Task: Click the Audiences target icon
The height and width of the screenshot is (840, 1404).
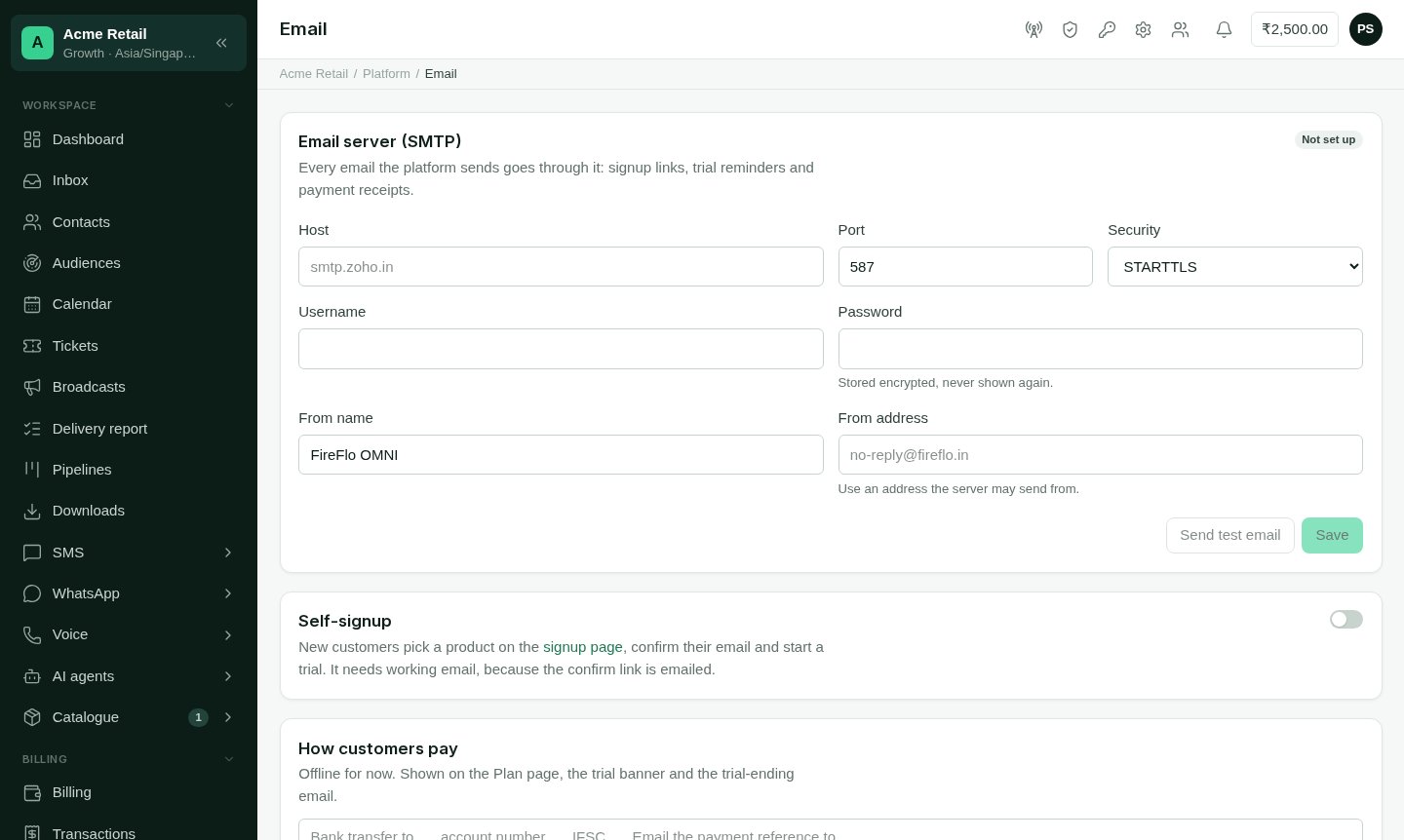Action: tap(32, 263)
